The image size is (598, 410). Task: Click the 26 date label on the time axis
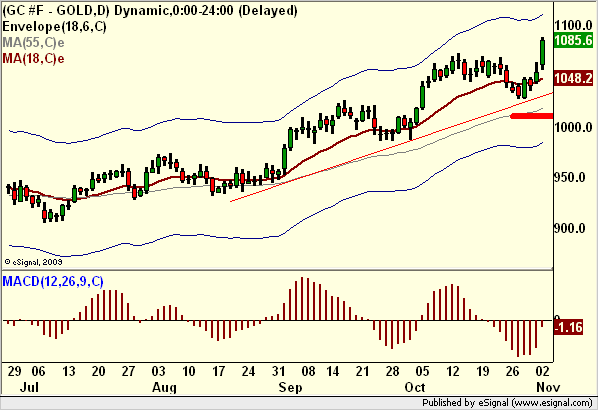pyautogui.click(x=513, y=371)
